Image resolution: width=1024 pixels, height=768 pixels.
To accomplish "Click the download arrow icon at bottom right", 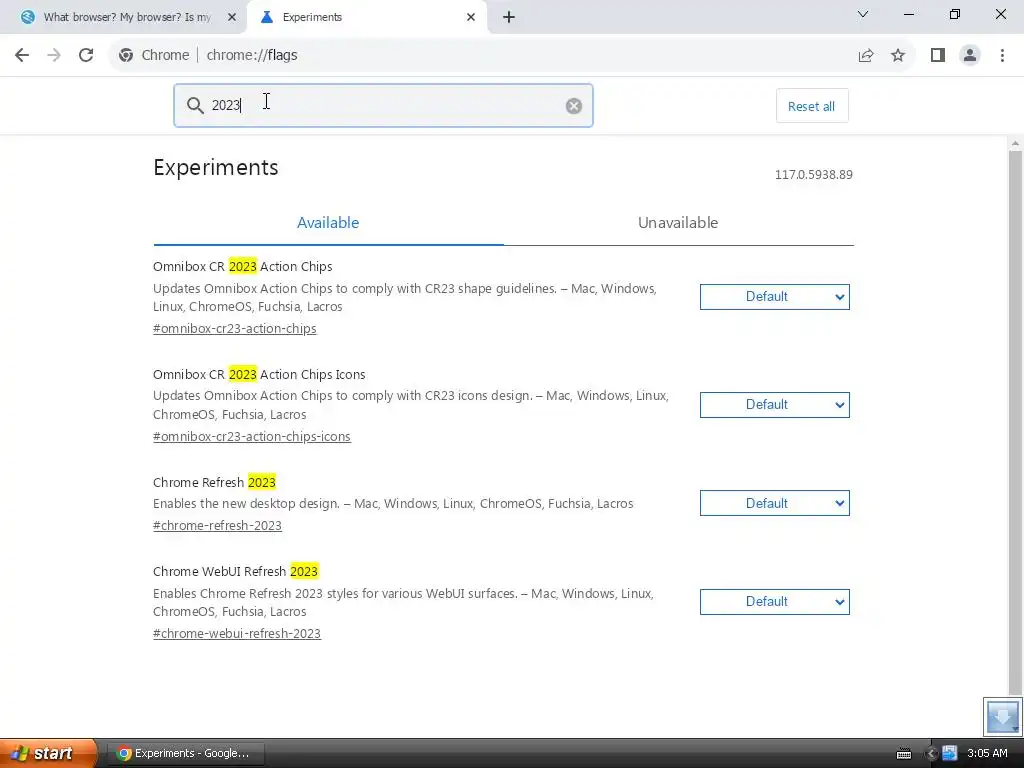I will (1002, 716).
